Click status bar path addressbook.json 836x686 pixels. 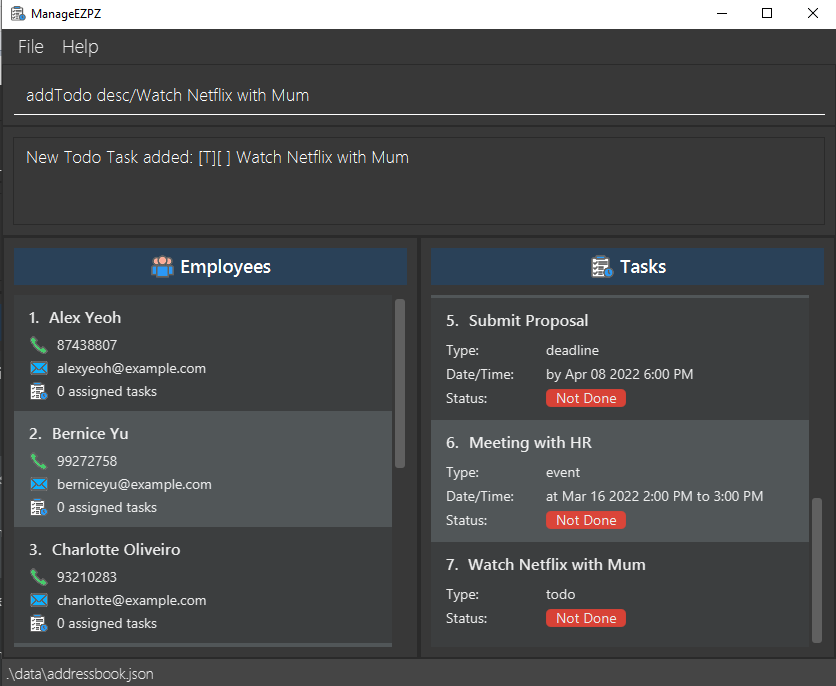point(80,674)
